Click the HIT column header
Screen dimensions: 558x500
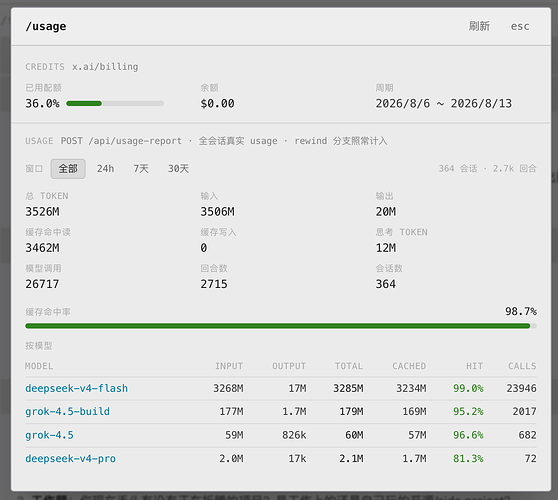click(x=475, y=366)
